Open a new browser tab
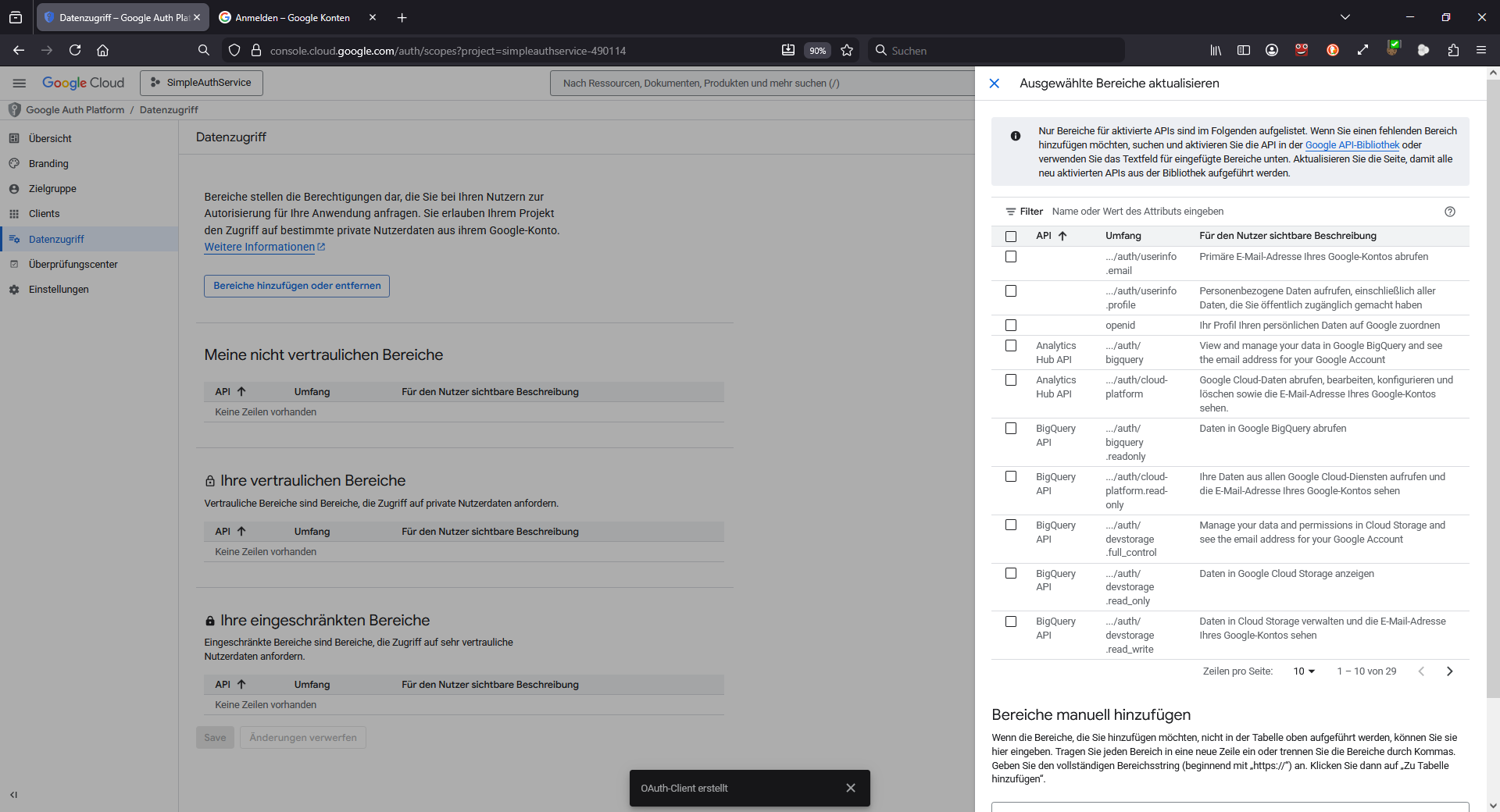This screenshot has width=1500, height=812. point(402,17)
